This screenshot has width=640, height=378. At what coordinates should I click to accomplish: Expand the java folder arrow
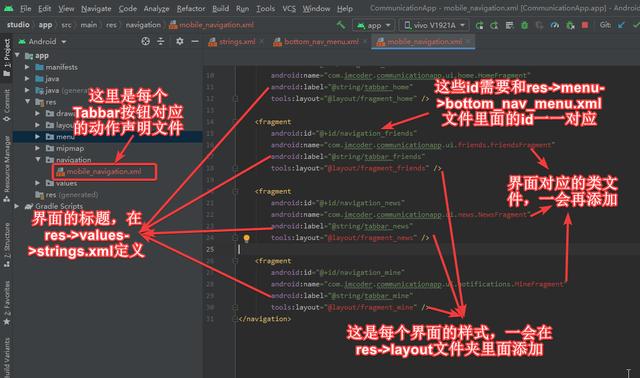click(27, 78)
